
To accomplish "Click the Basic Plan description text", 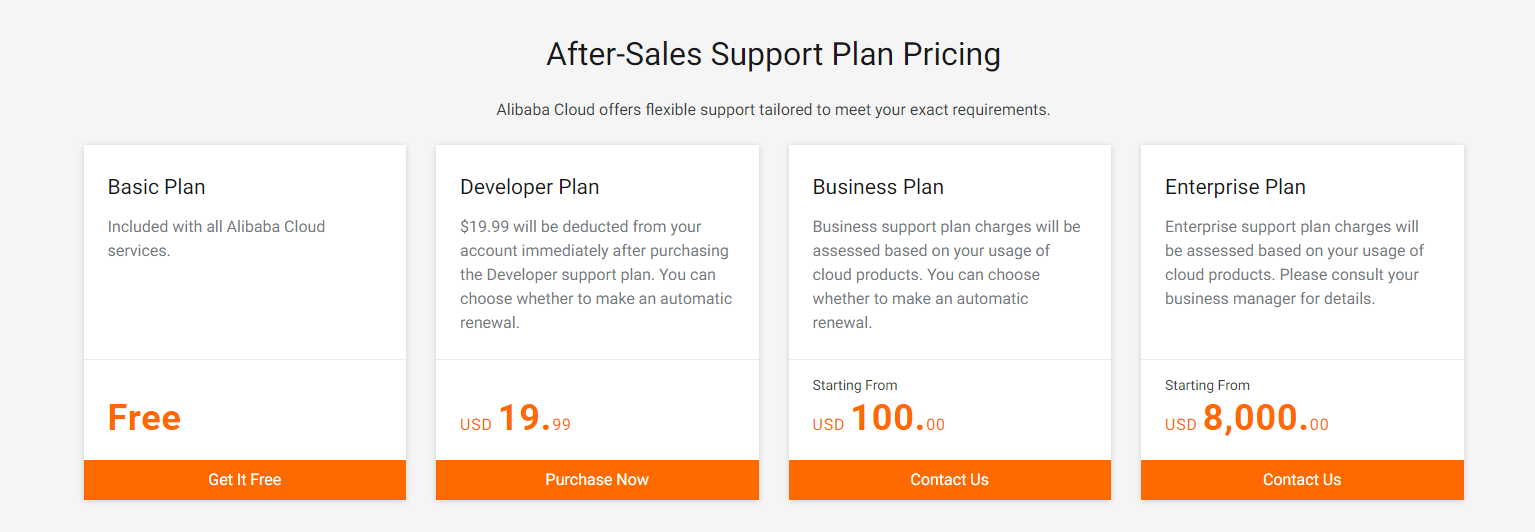I will [x=217, y=239].
